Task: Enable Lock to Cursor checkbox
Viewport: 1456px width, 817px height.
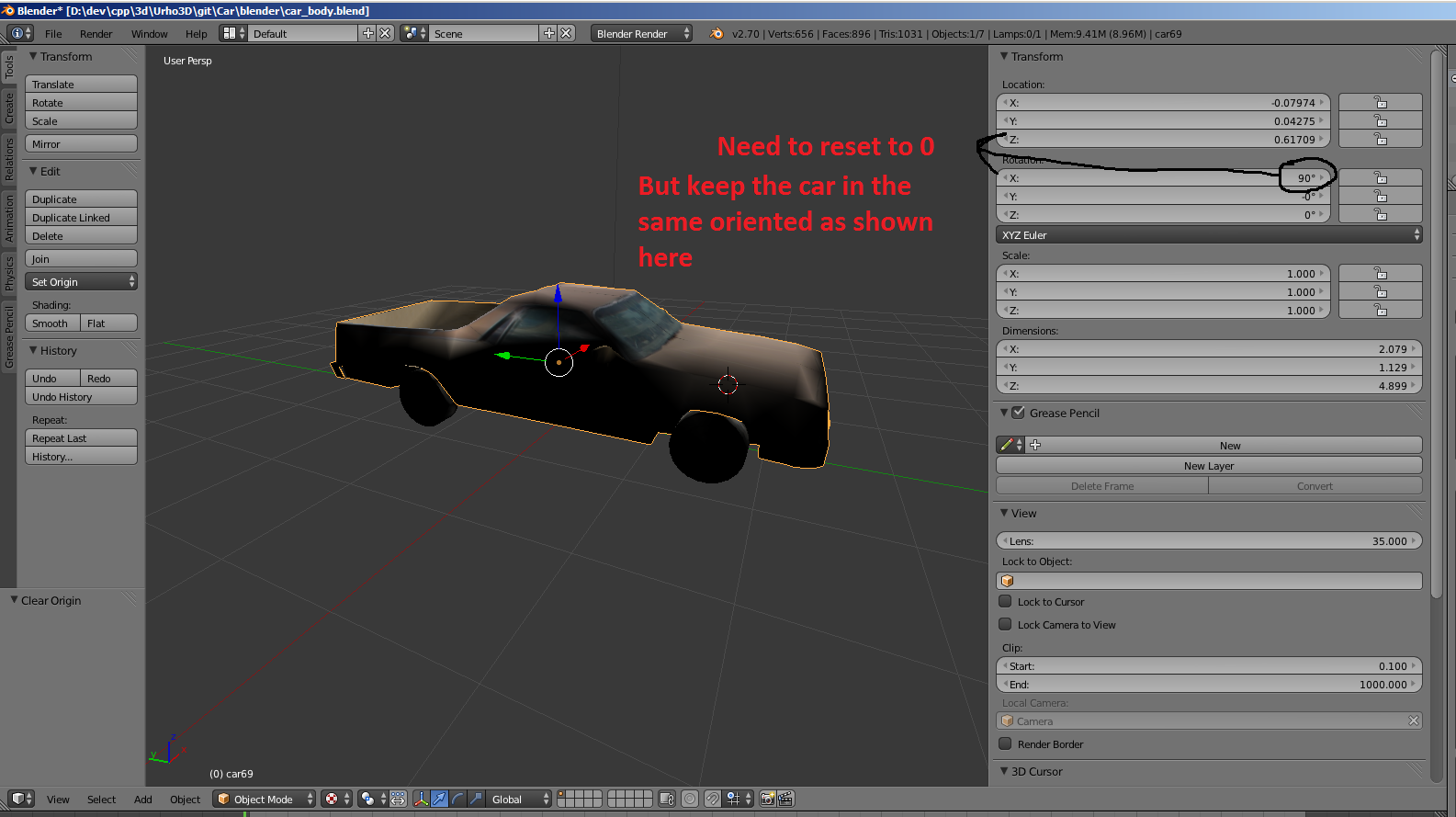Action: 1005,601
